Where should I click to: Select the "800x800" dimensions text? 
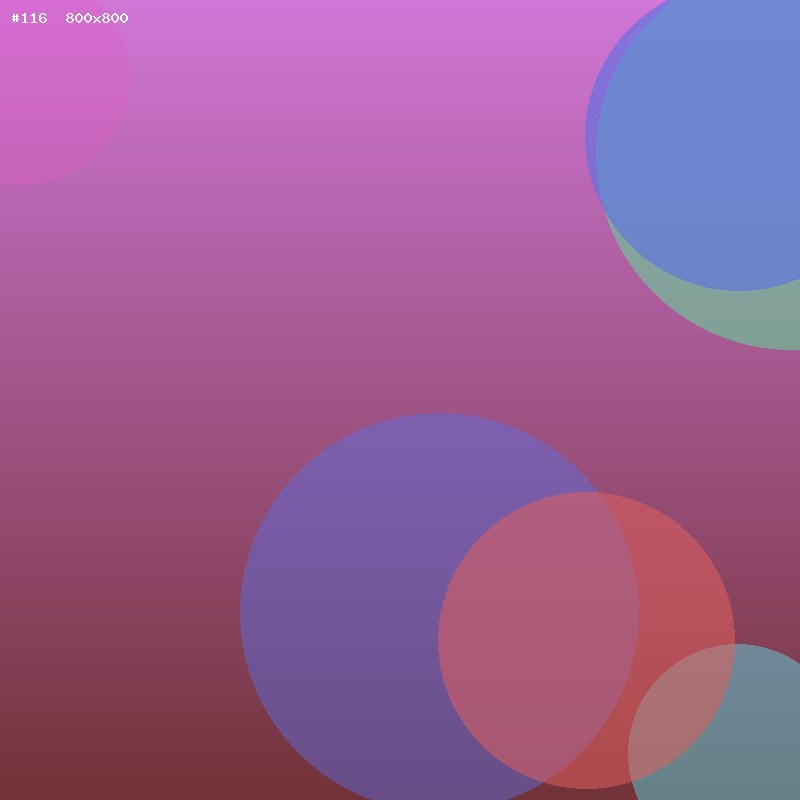click(x=97, y=18)
